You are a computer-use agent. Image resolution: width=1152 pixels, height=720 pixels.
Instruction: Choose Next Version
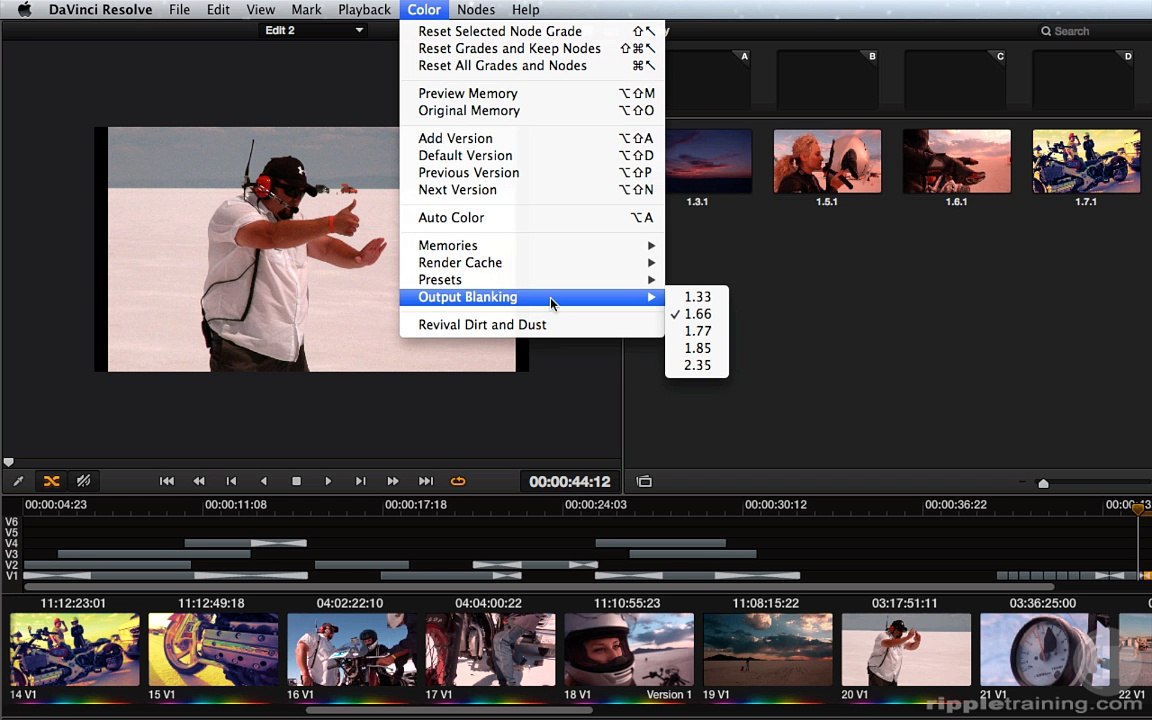click(x=532, y=190)
